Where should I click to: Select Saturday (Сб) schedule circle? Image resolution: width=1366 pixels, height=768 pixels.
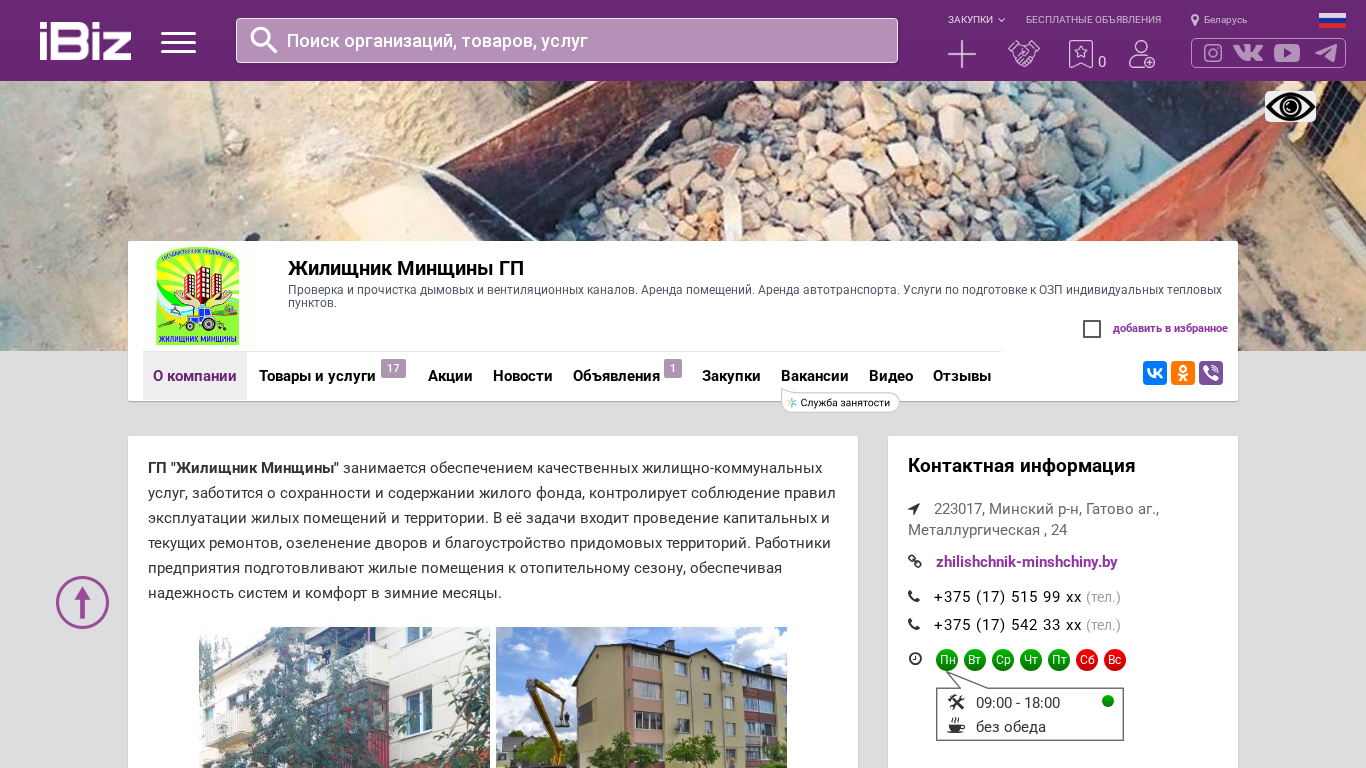click(1087, 660)
